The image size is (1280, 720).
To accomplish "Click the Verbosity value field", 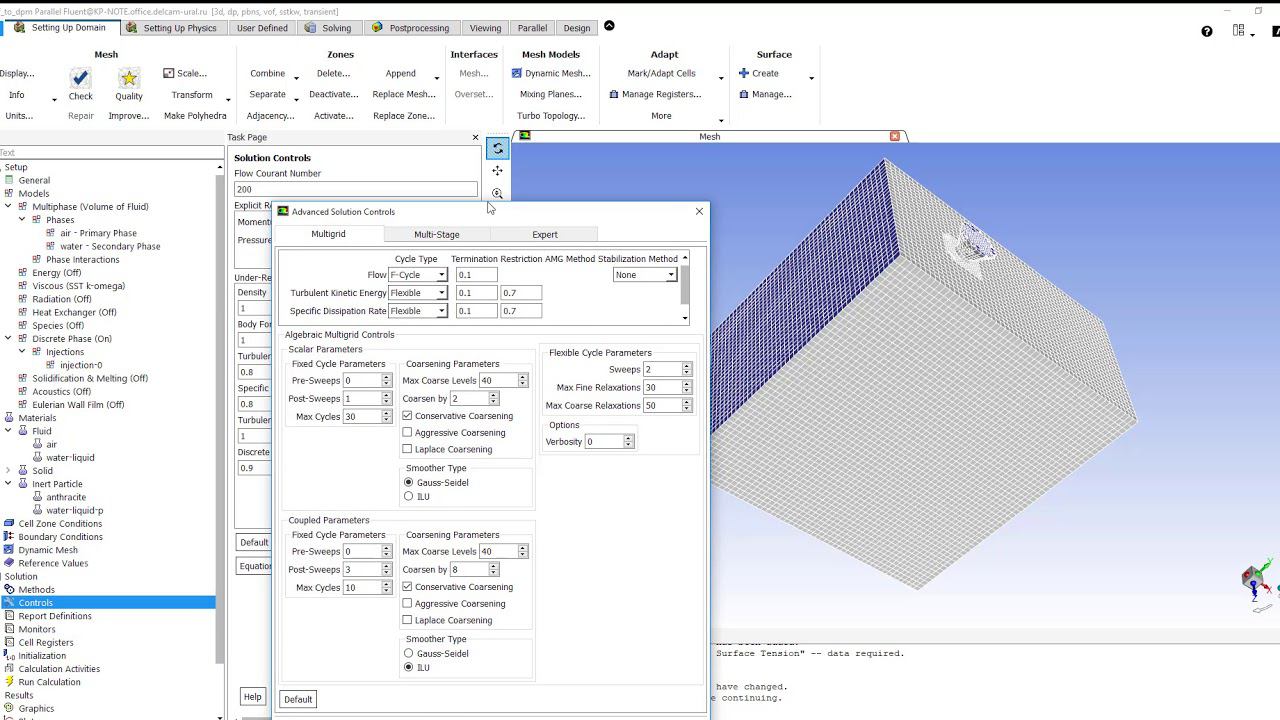I will tap(604, 442).
